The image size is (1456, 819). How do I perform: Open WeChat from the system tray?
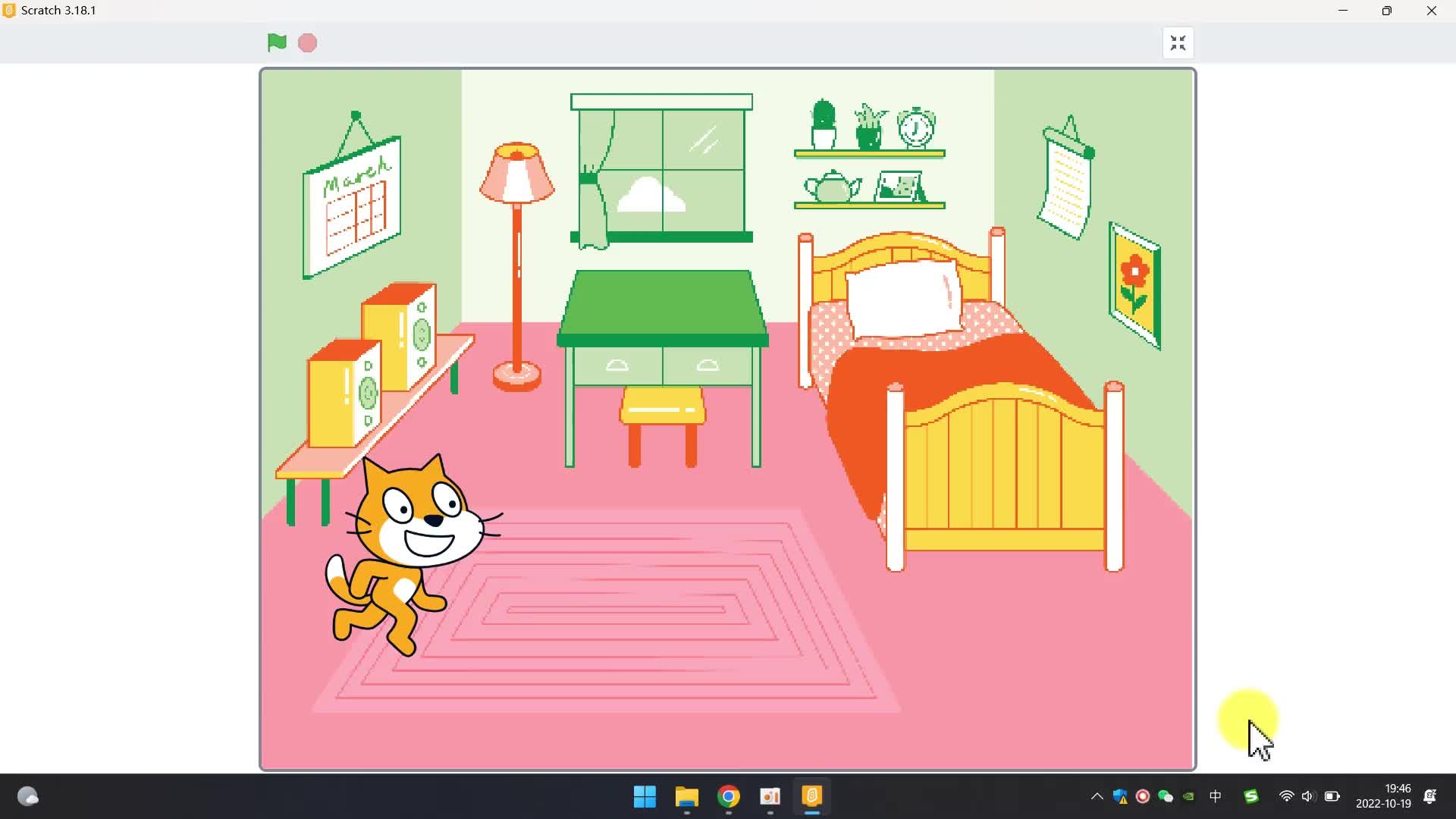point(1166,796)
